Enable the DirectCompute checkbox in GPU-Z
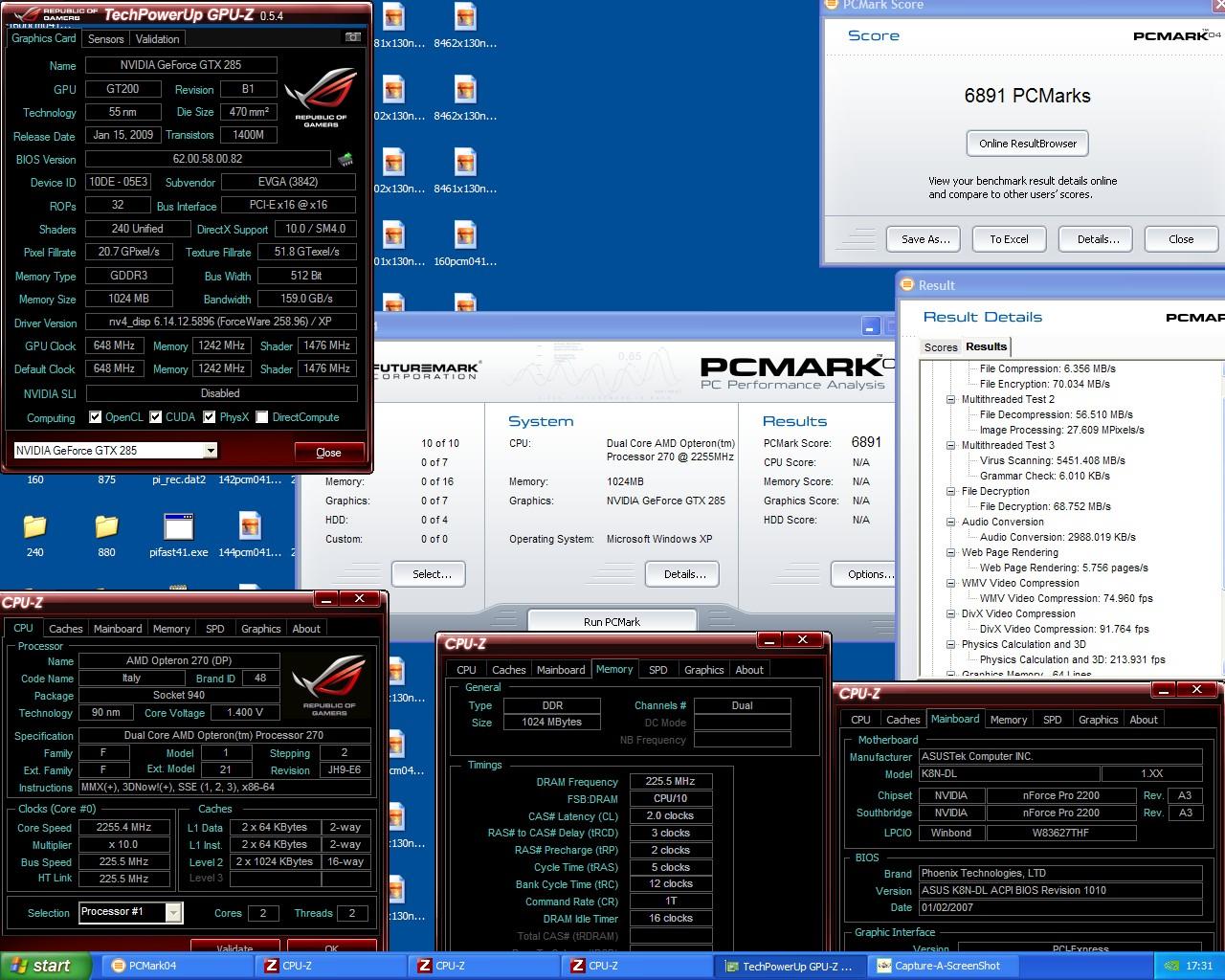The height and width of the screenshot is (980, 1225). [x=261, y=417]
